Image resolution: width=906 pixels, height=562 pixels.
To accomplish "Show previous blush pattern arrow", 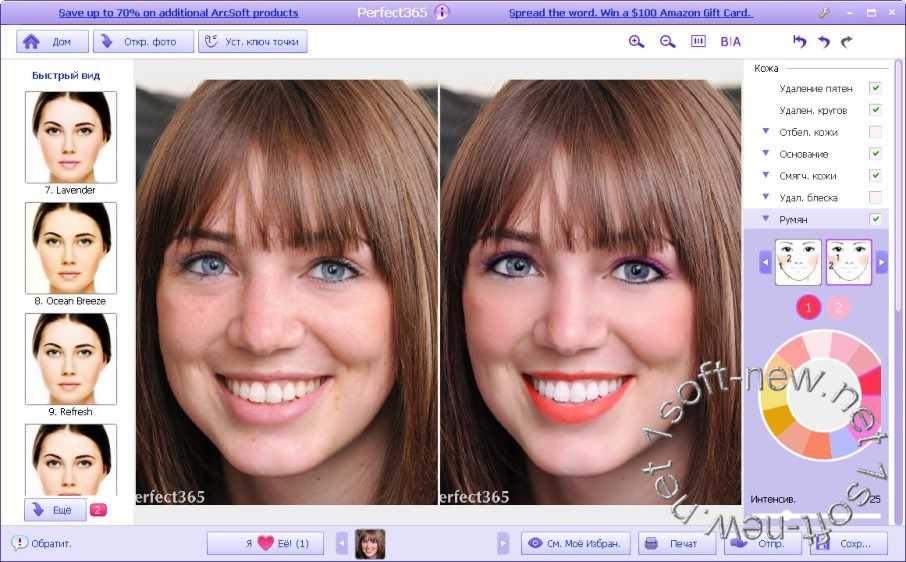I will click(x=765, y=262).
